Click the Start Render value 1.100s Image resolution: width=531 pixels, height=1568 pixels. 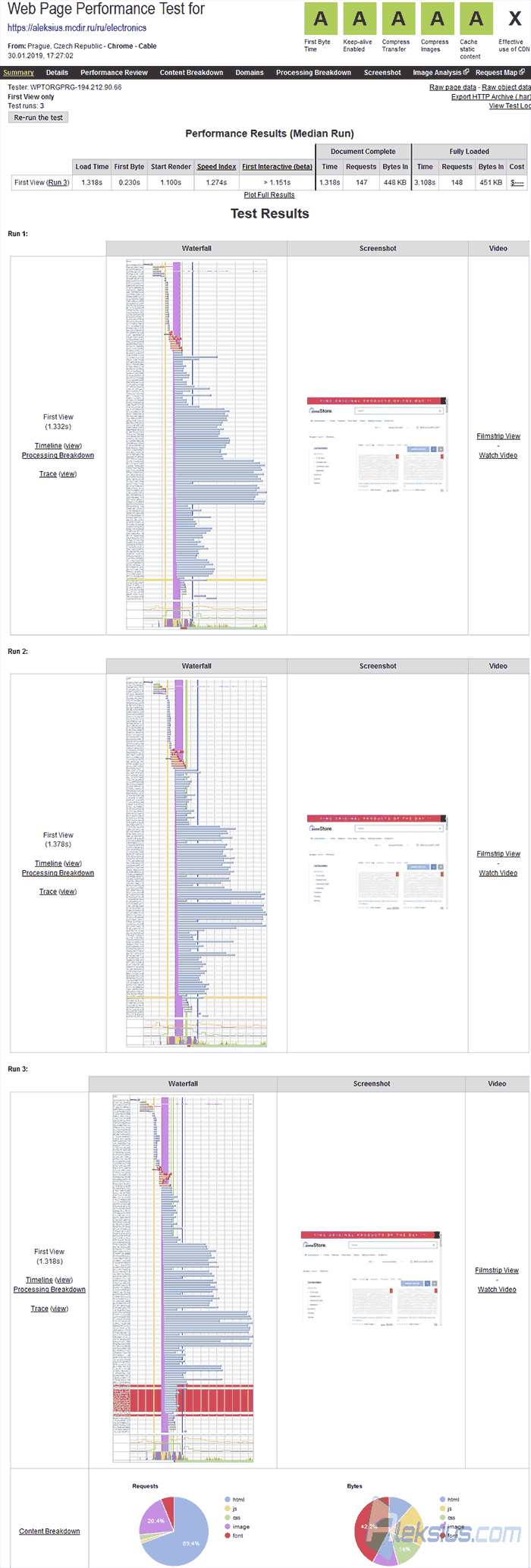pyautogui.click(x=171, y=183)
